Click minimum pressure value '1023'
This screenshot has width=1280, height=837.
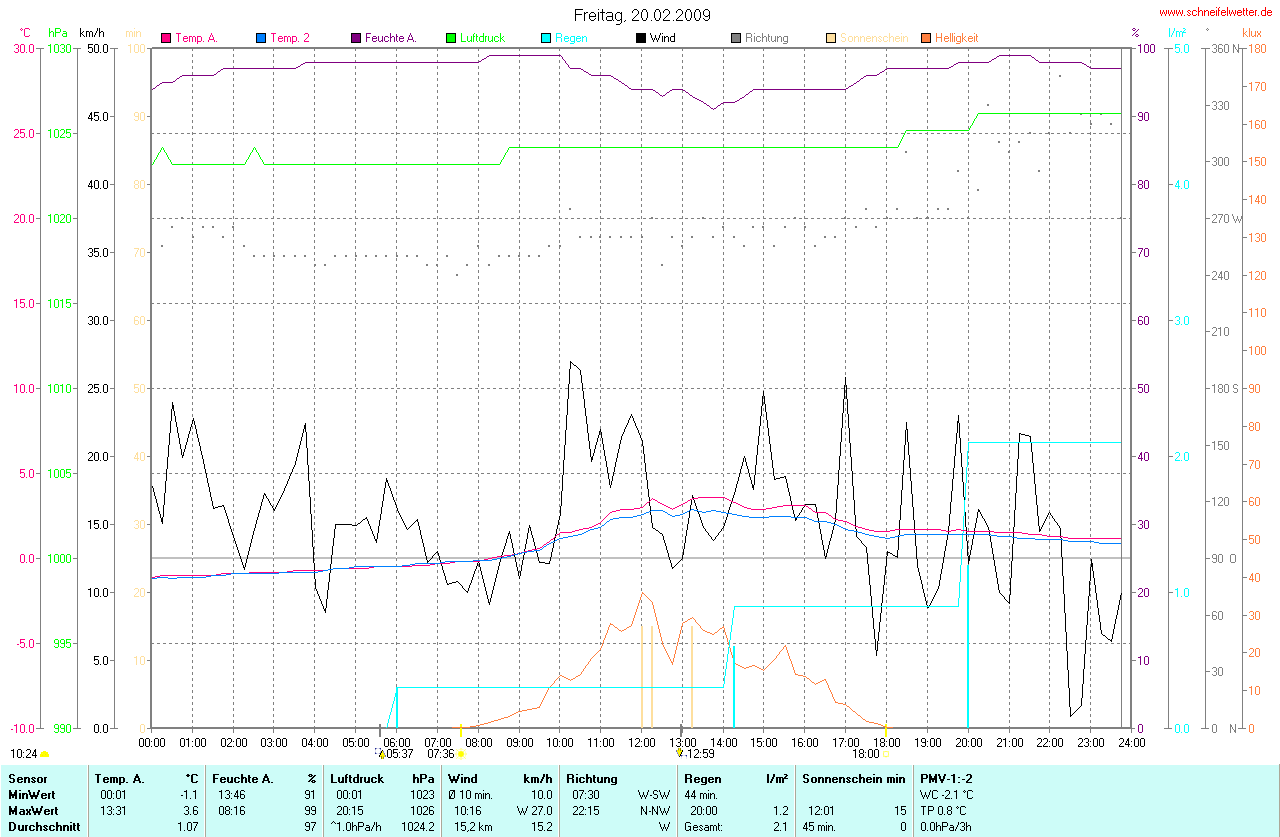pyautogui.click(x=422, y=794)
